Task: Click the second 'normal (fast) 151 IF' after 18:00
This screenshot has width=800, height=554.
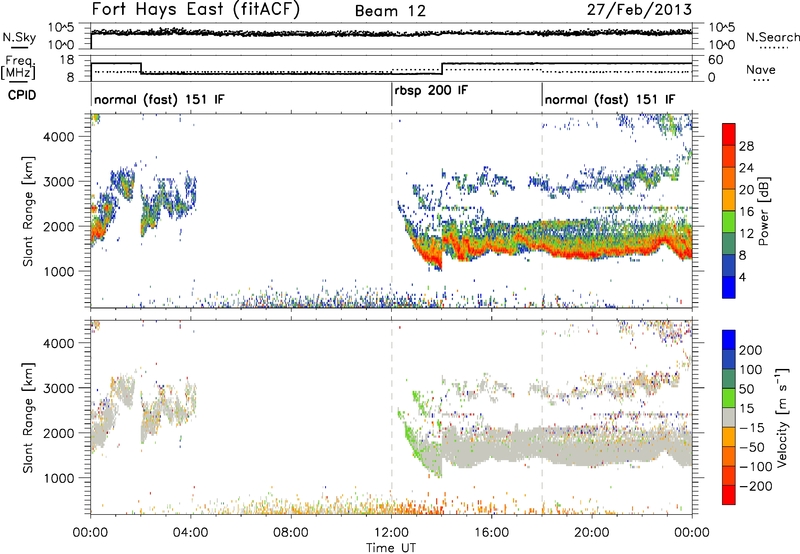Action: pyautogui.click(x=610, y=99)
